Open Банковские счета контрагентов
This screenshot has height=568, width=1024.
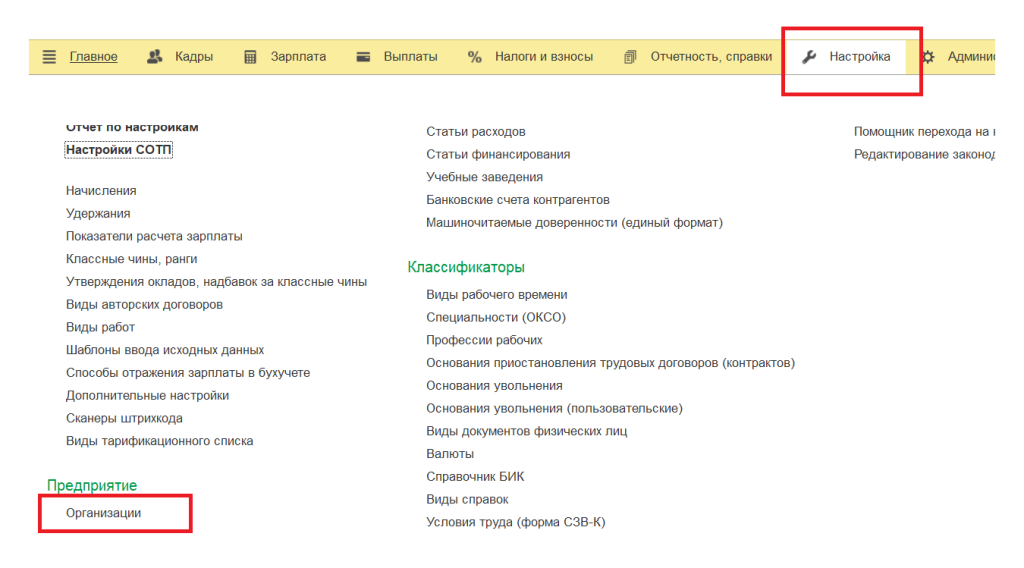click(518, 200)
